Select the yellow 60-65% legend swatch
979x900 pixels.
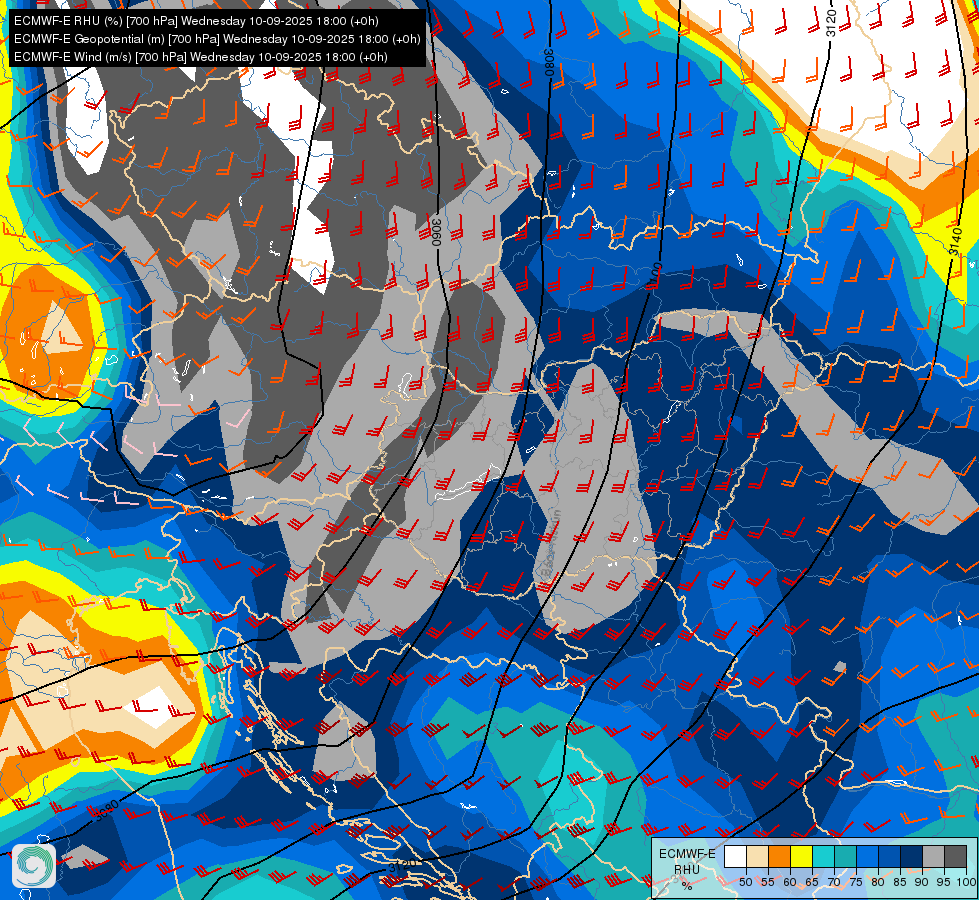[801, 856]
